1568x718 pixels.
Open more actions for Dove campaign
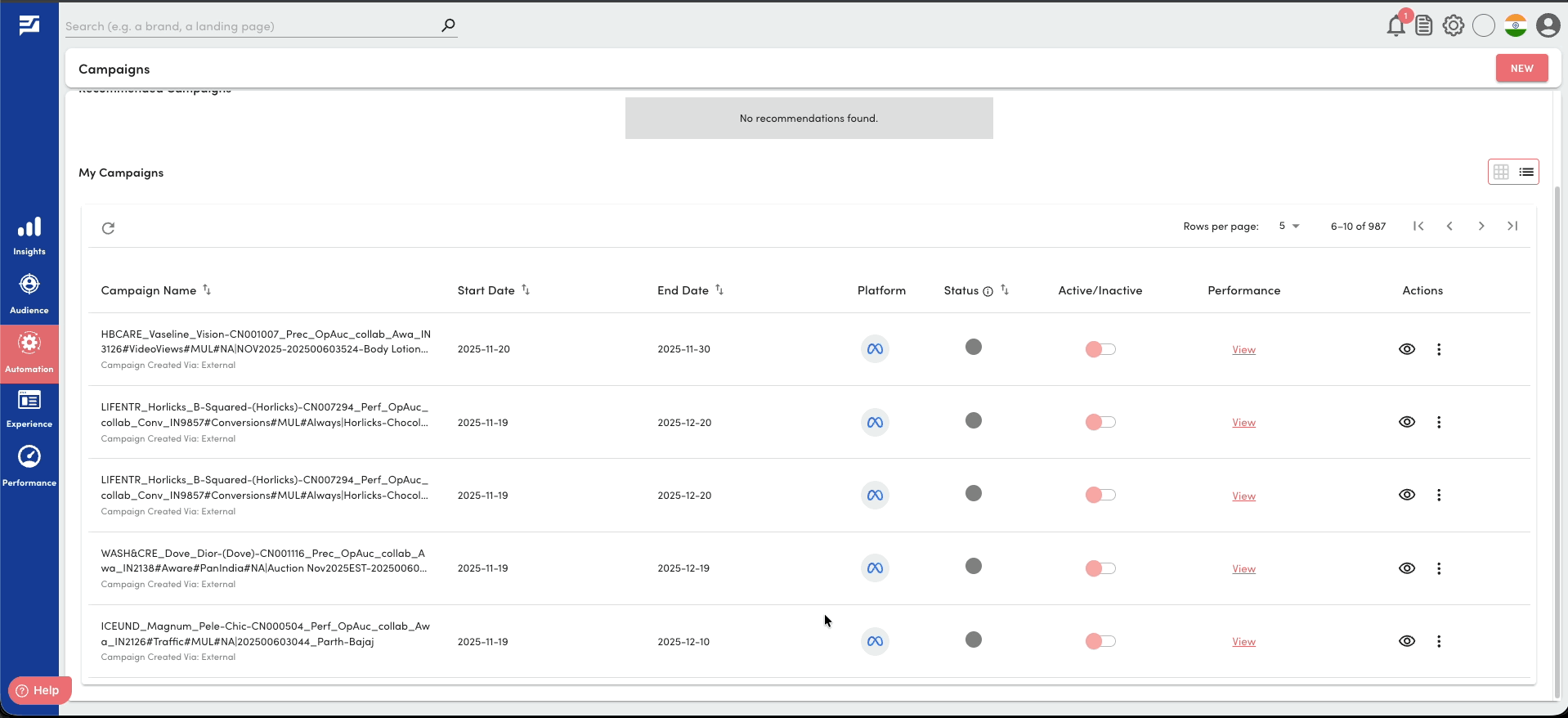point(1439,568)
